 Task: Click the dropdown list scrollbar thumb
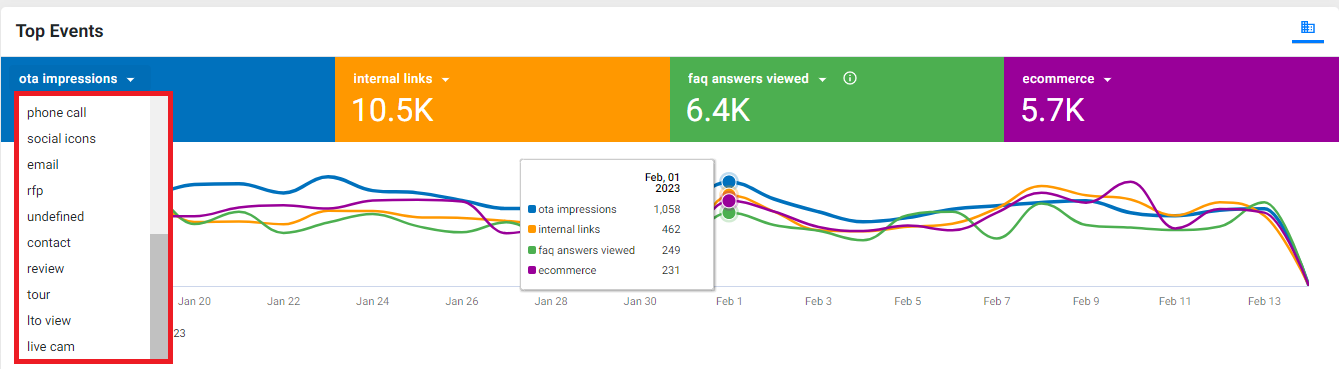158,296
